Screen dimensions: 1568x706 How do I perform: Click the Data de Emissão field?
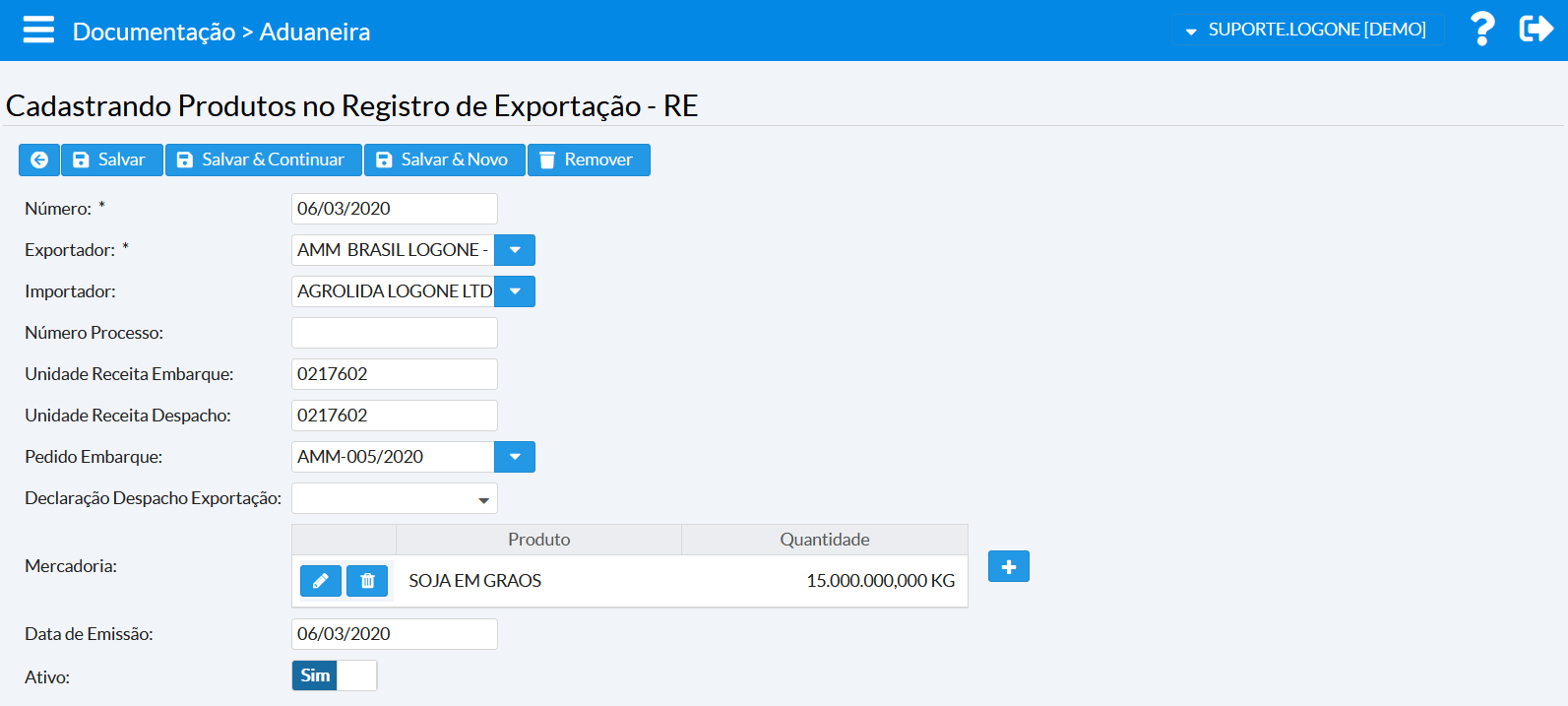point(394,634)
